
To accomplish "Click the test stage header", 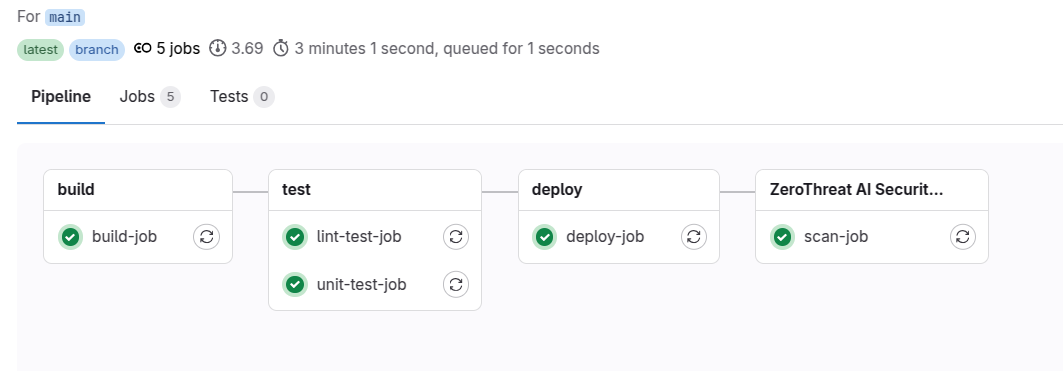I will [x=375, y=190].
